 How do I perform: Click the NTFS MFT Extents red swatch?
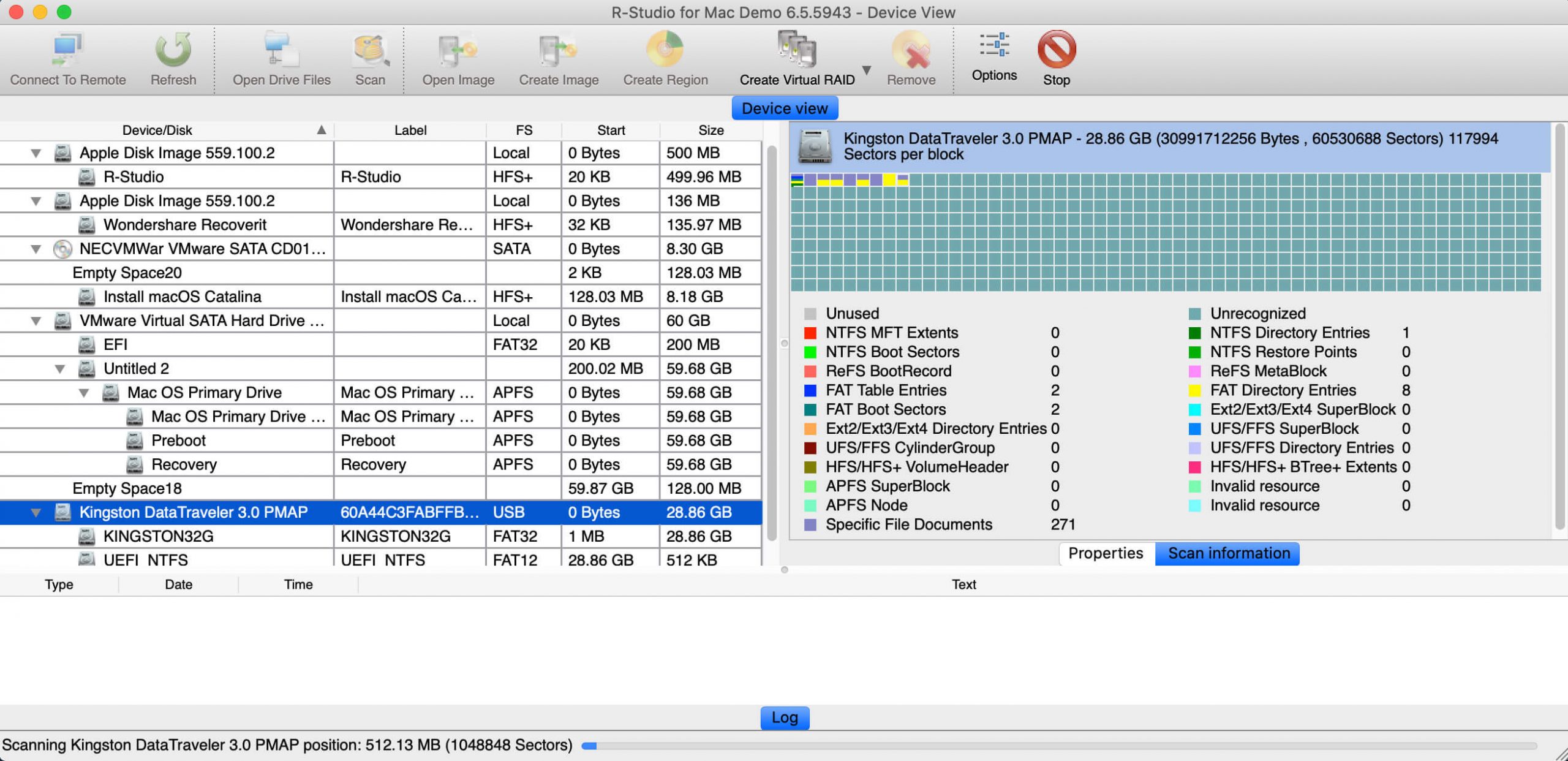[x=810, y=333]
